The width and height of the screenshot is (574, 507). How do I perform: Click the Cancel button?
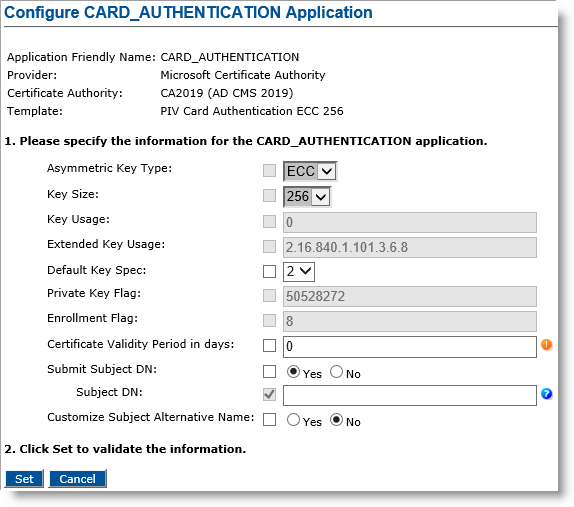pyautogui.click(x=77, y=479)
